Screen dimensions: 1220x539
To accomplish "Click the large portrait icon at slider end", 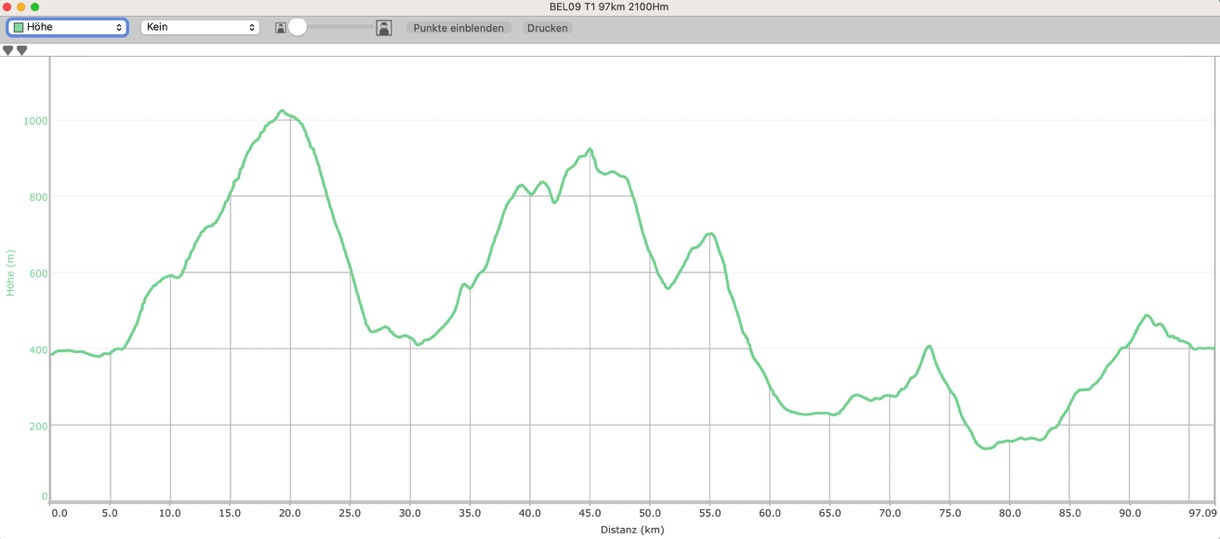I will click(x=384, y=28).
